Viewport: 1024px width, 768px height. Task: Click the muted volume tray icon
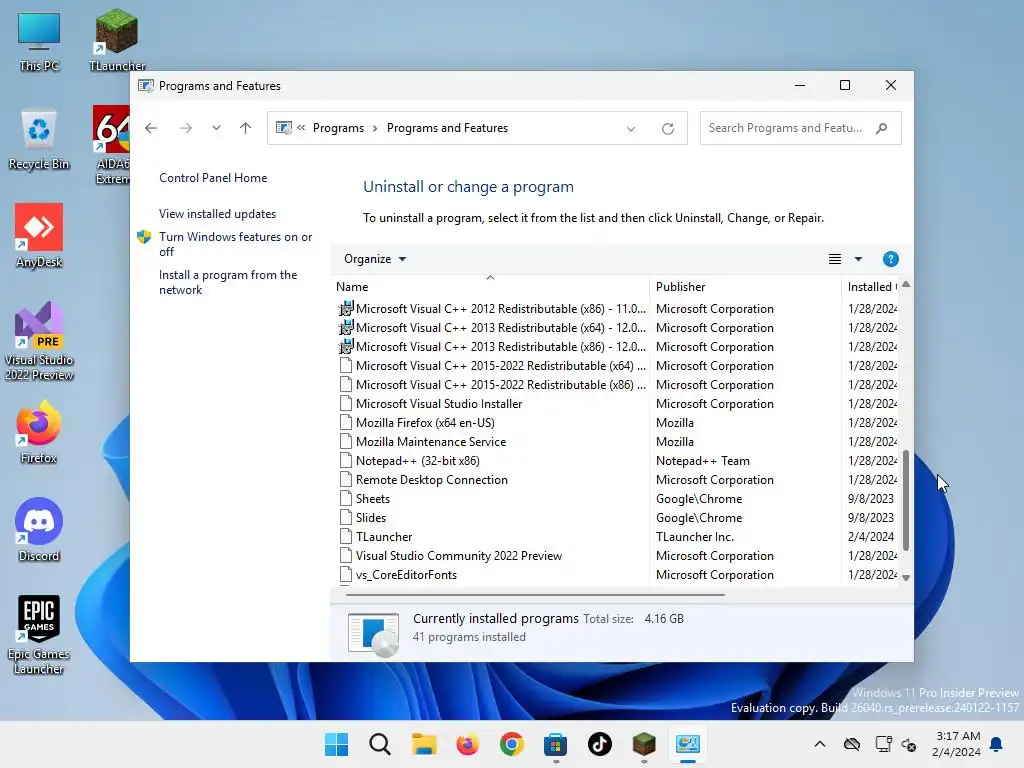click(x=908, y=744)
